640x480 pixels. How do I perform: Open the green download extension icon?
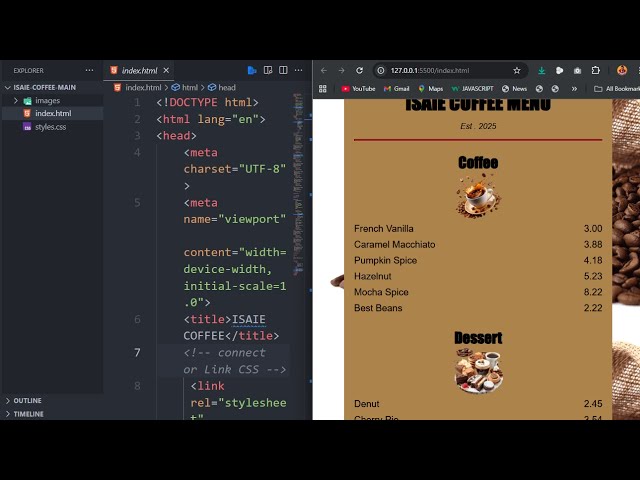pos(541,70)
